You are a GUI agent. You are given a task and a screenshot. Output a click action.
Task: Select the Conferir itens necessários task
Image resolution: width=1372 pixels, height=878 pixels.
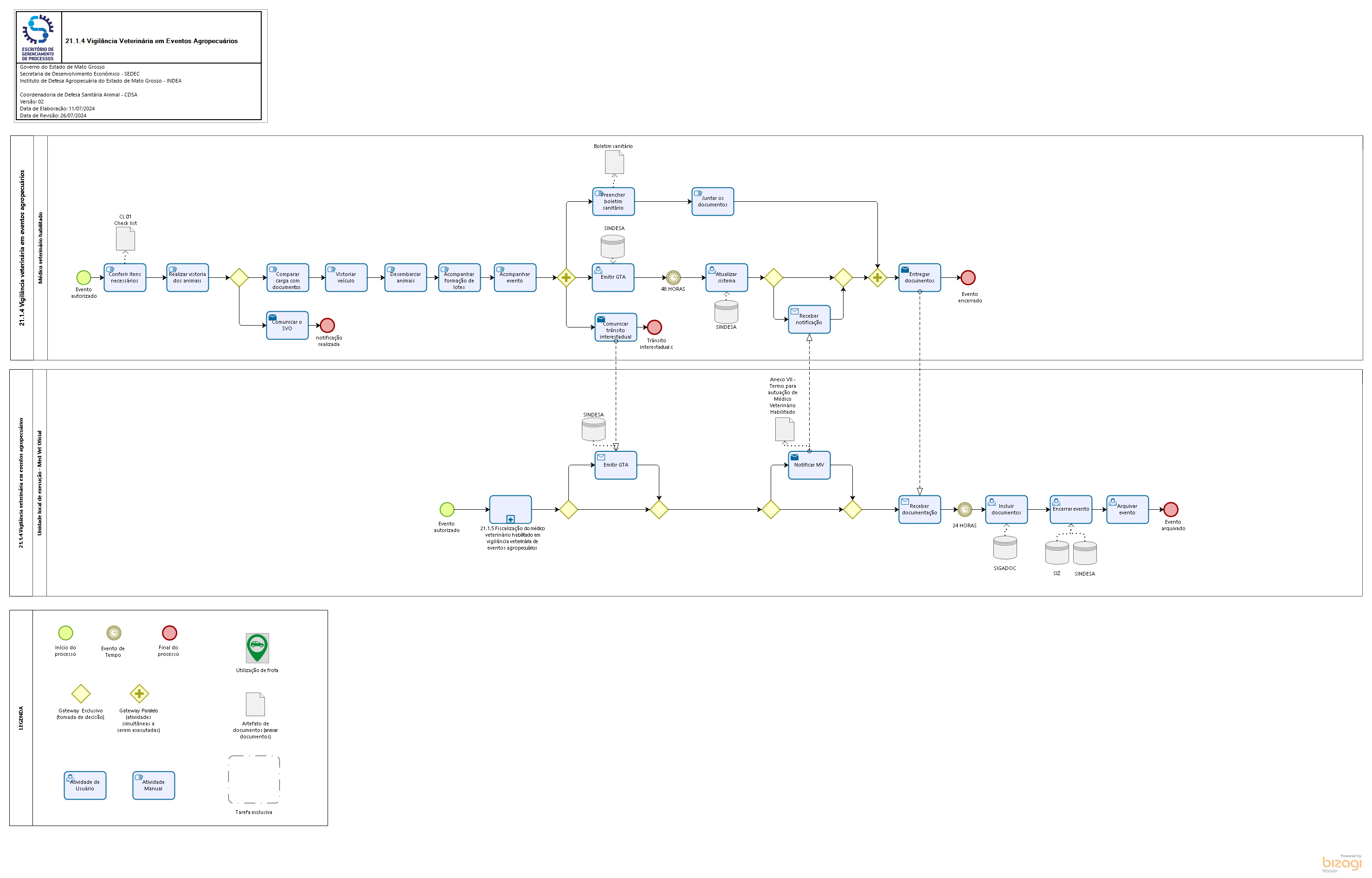(125, 278)
